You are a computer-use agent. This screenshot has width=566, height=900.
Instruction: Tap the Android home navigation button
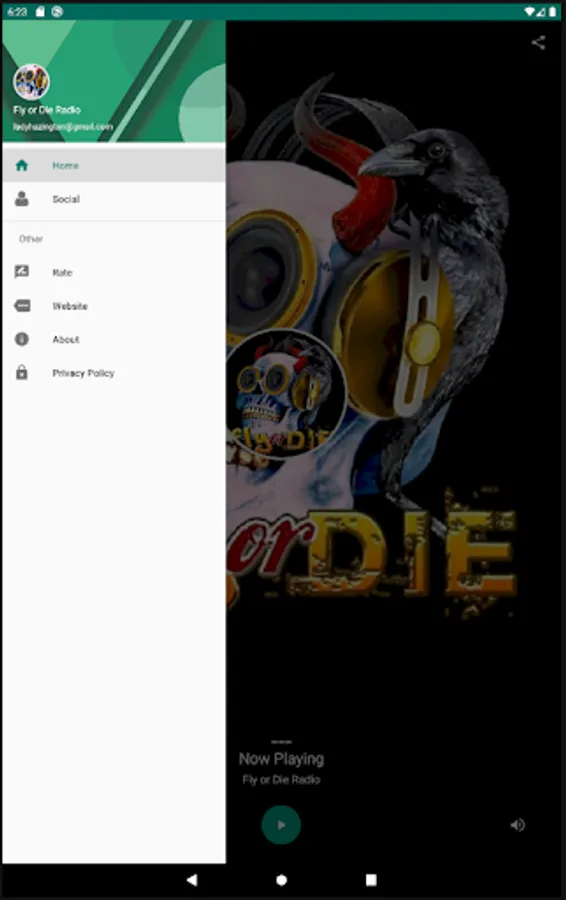coord(281,880)
